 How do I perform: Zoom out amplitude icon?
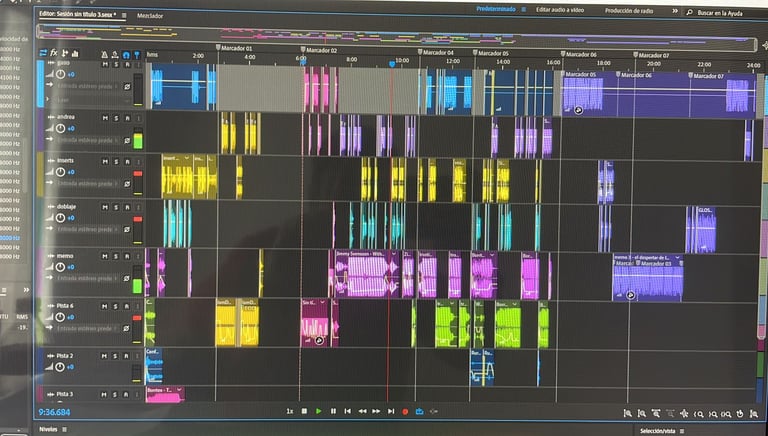point(642,414)
